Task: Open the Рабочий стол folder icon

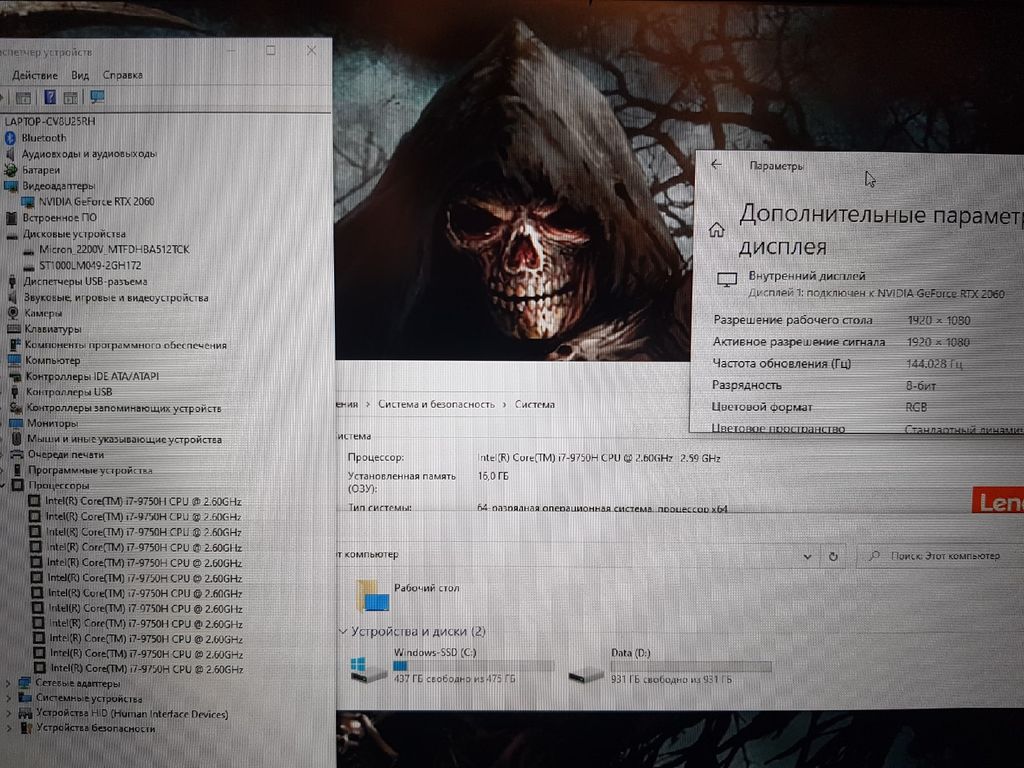Action: (374, 595)
